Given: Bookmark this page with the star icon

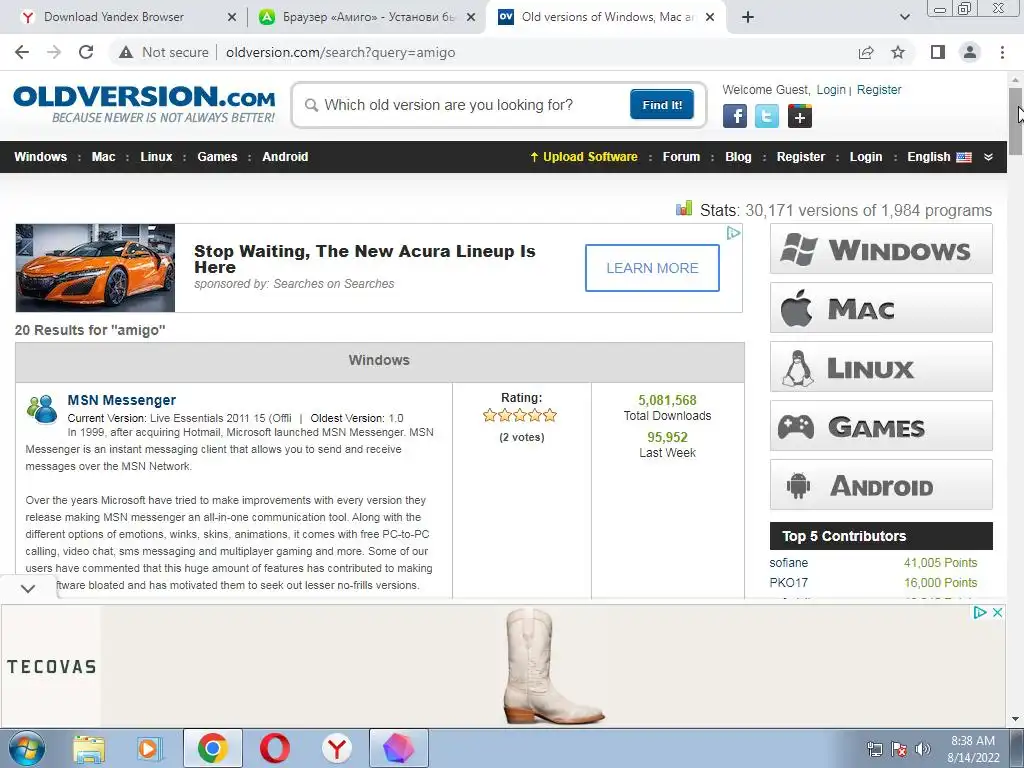Looking at the screenshot, I should tap(898, 52).
